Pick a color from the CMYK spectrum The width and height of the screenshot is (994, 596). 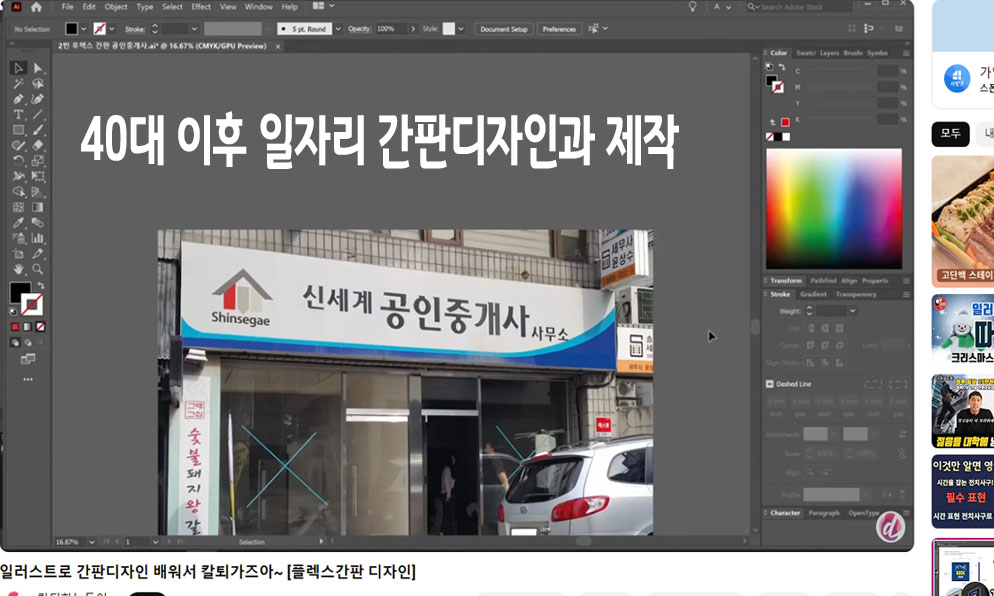(834, 209)
